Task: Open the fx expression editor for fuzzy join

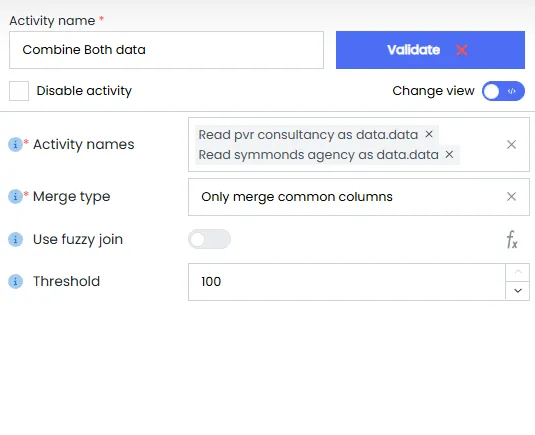Action: (512, 240)
